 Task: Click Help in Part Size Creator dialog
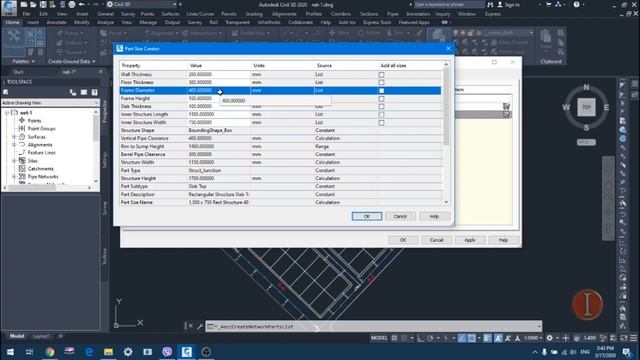pyautogui.click(x=434, y=216)
